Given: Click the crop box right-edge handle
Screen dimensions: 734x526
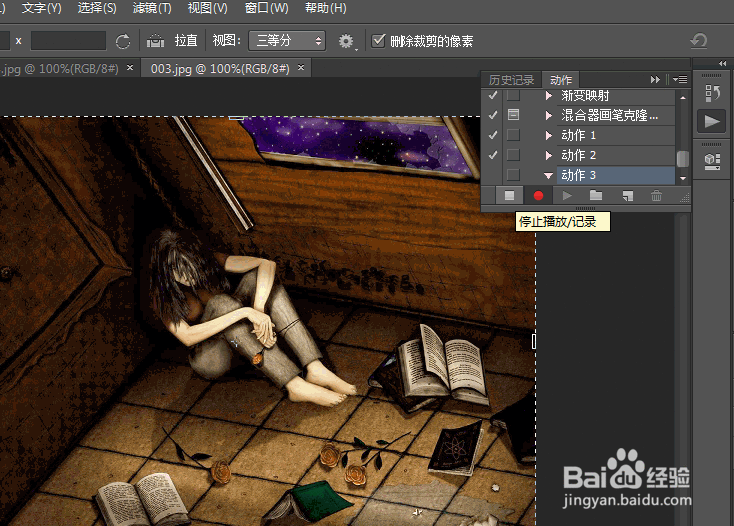Looking at the screenshot, I should [x=534, y=341].
